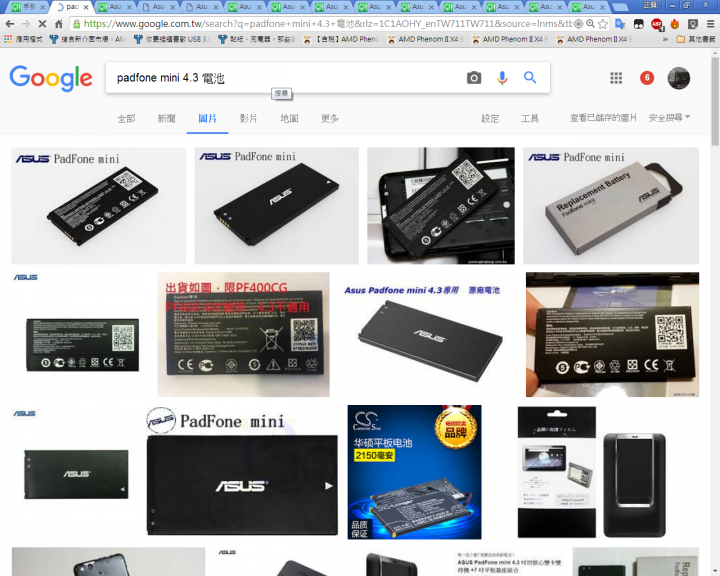
Task: Open the Google Translate extension
Action: pyautogui.click(x=620, y=24)
